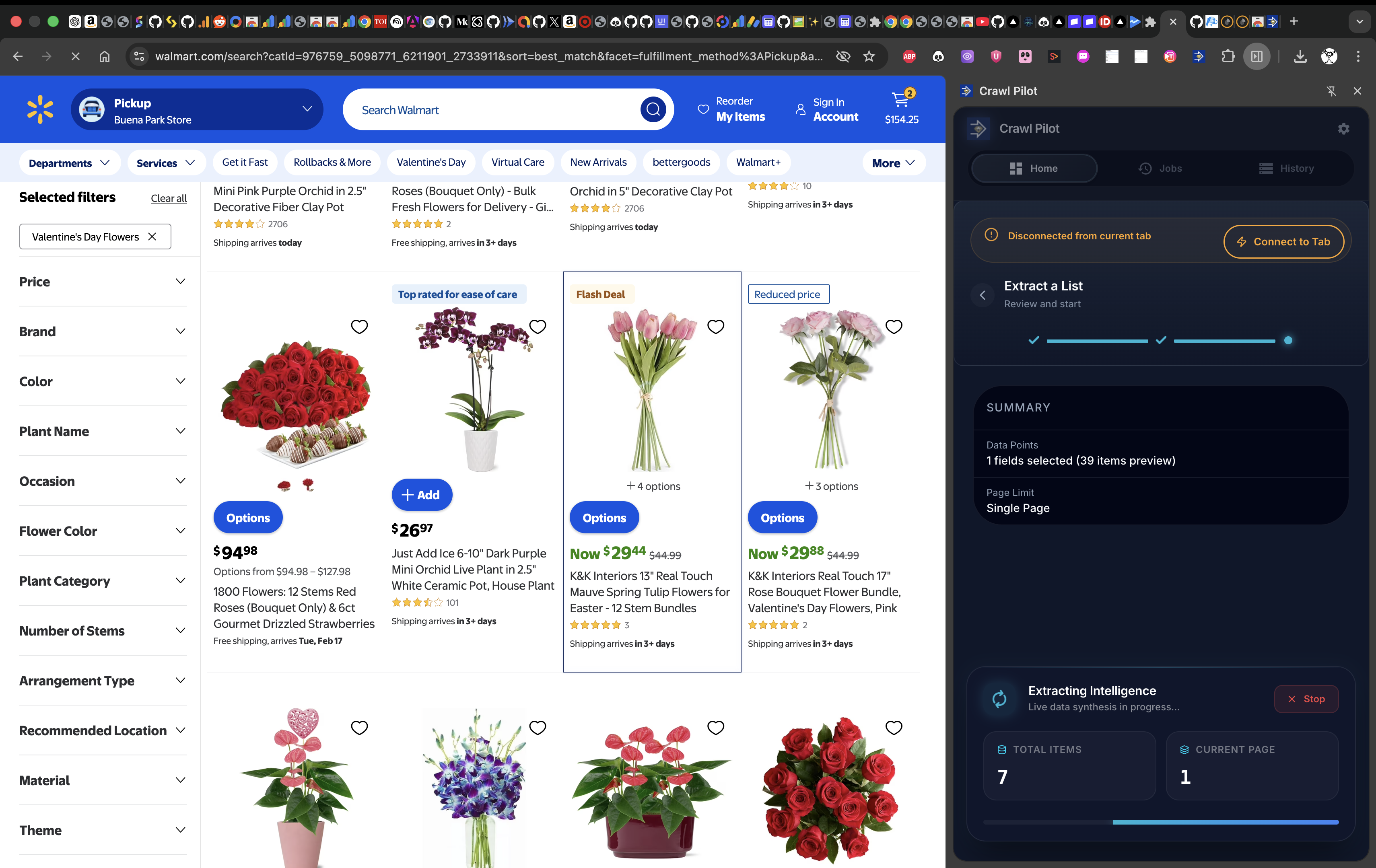
Task: Click the Search Walmart input field
Action: coord(491,110)
